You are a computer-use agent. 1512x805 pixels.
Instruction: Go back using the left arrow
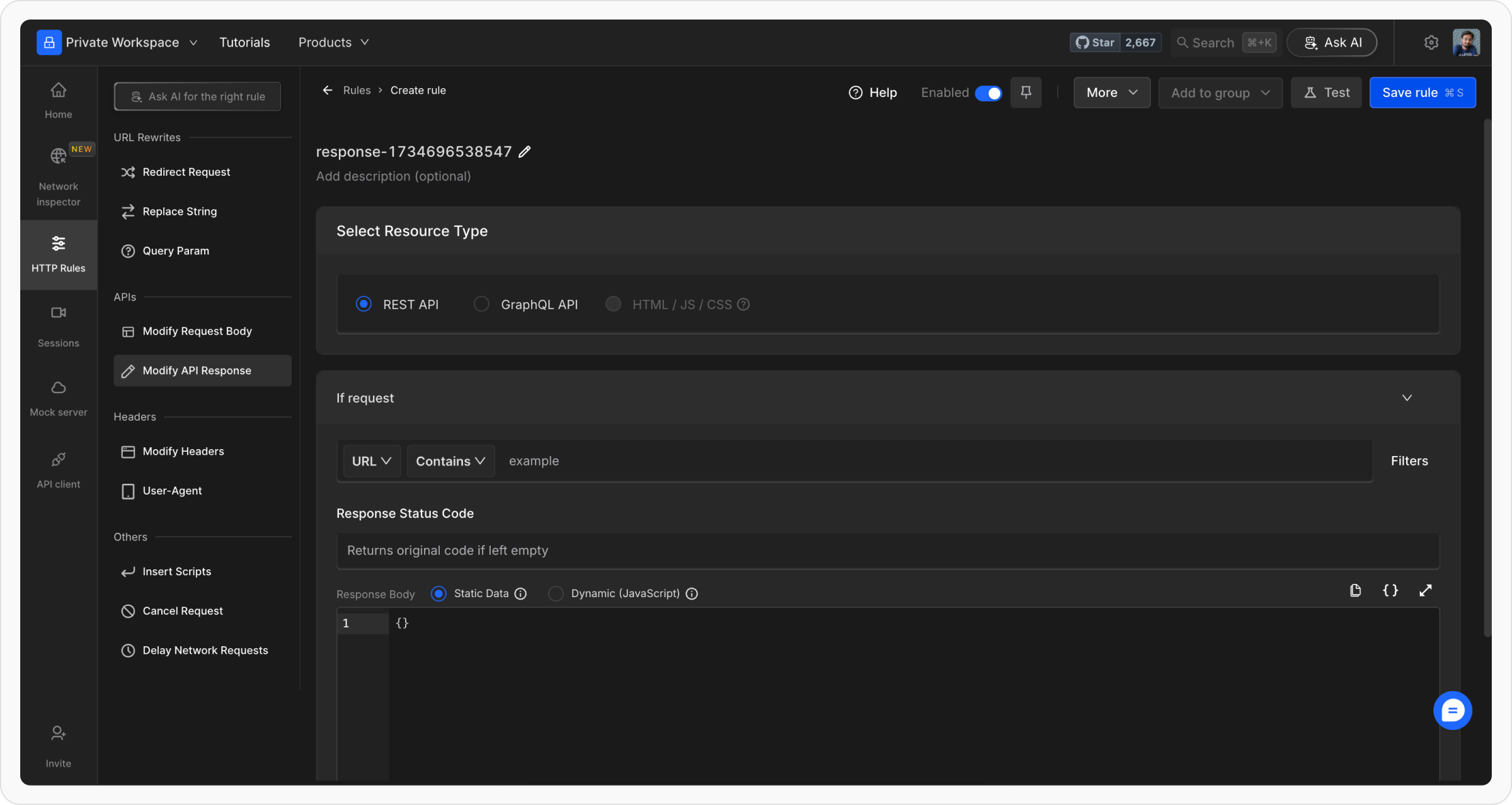tap(327, 90)
